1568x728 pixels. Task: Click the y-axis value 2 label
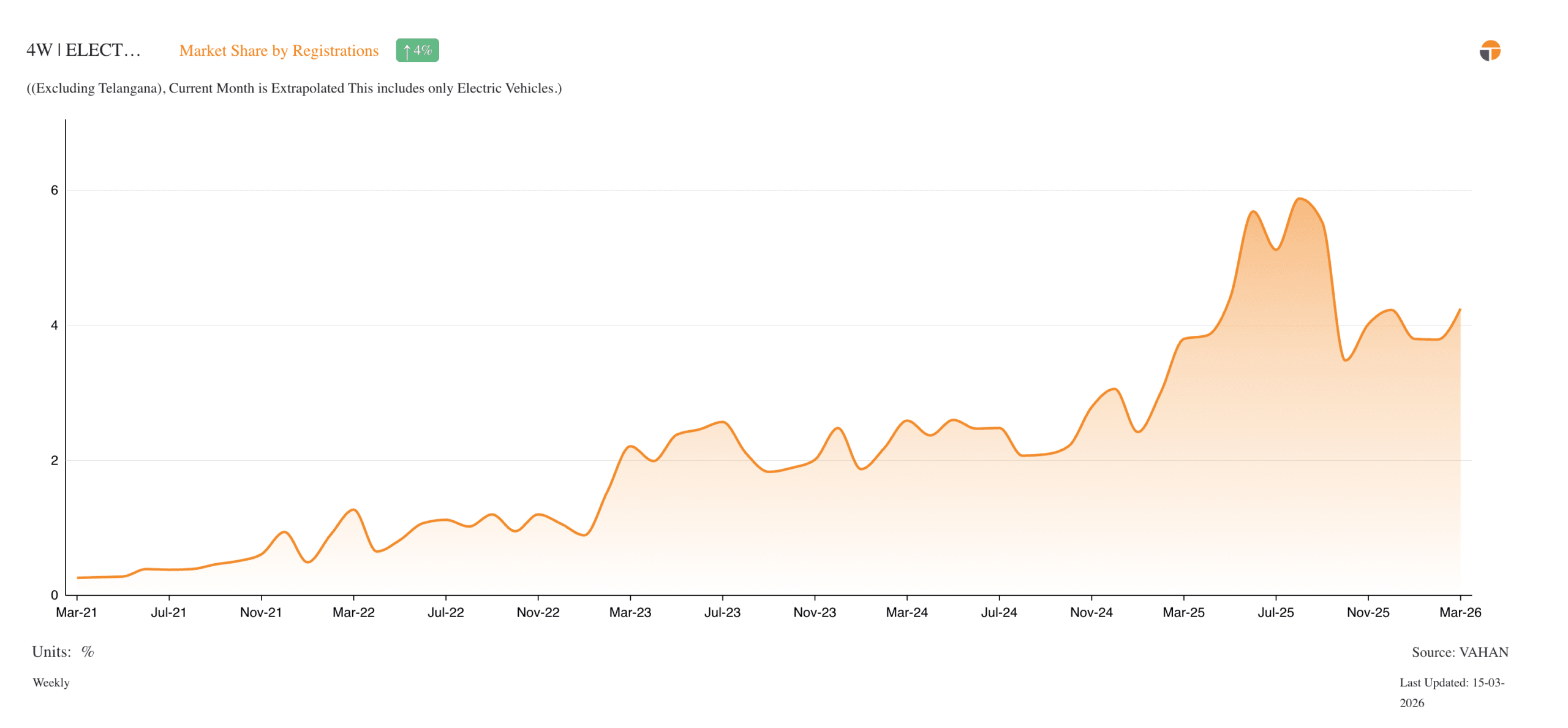pyautogui.click(x=55, y=460)
